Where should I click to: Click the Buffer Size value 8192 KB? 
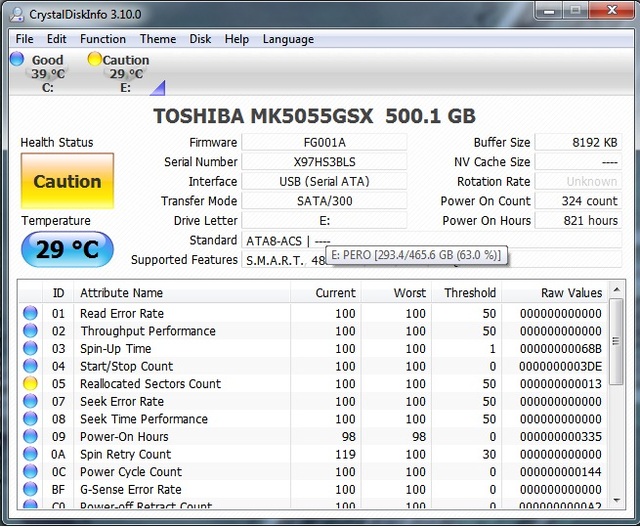click(x=578, y=142)
